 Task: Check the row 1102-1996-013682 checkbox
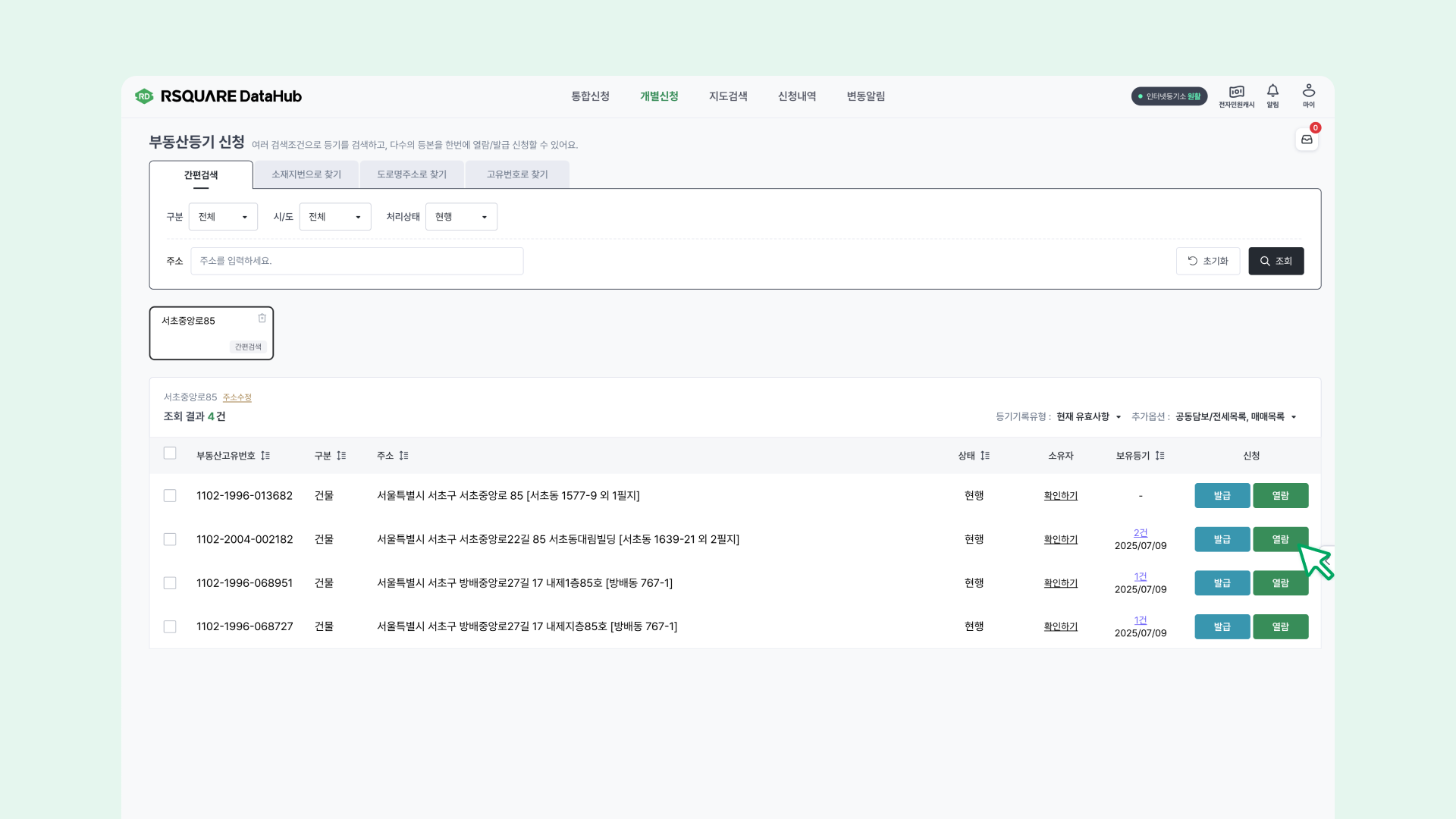tap(170, 496)
